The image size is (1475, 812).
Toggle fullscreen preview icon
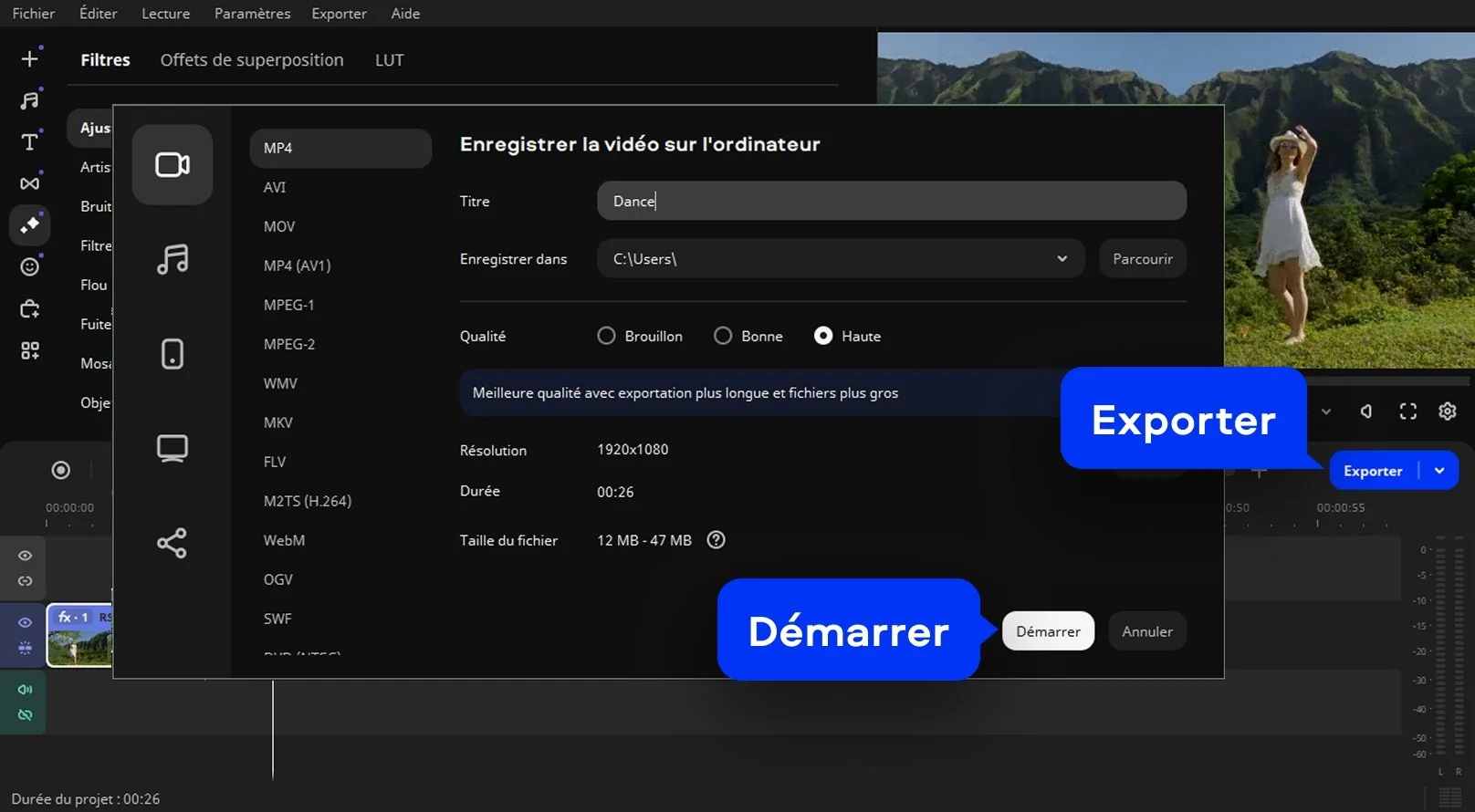1408,411
